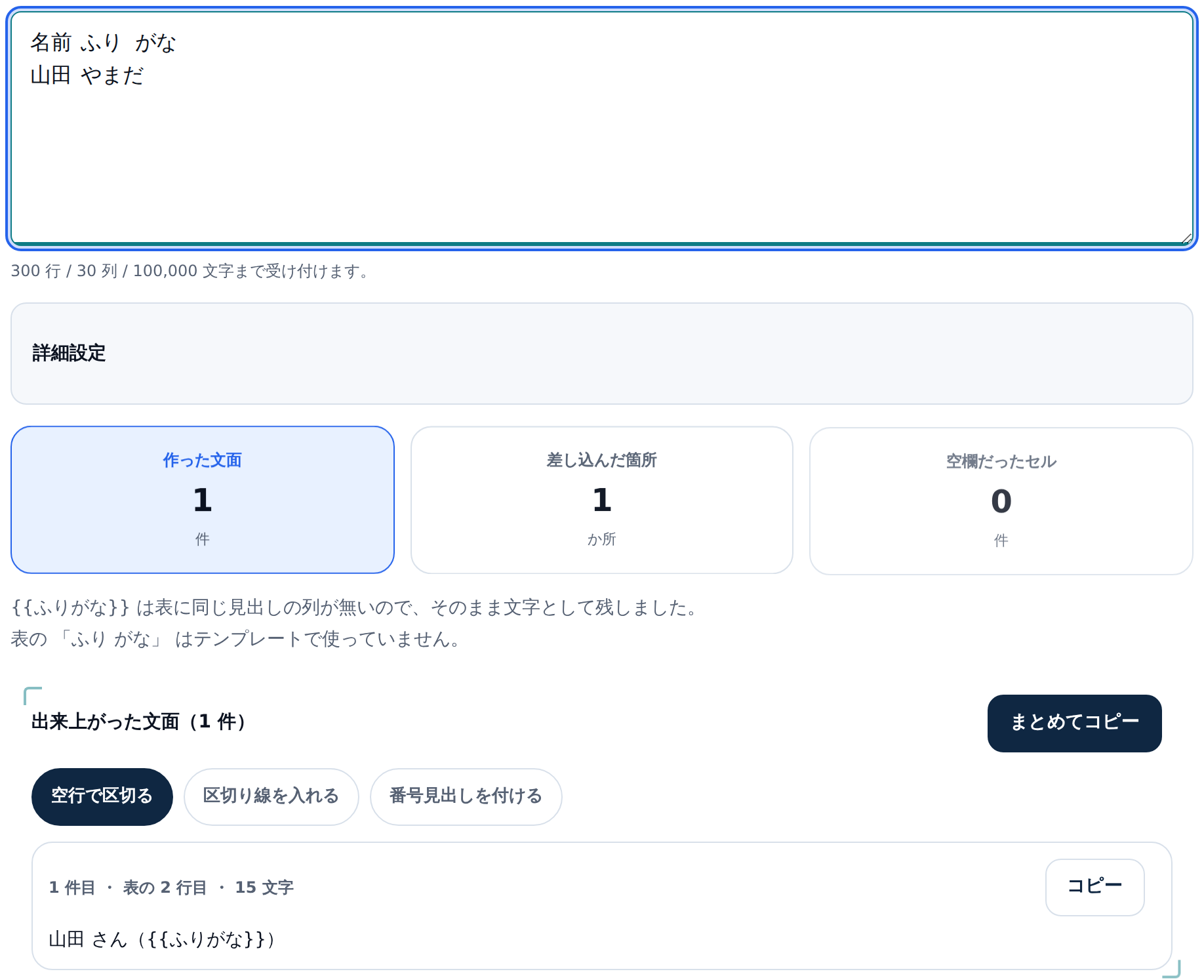Choose 番号見出しを付ける separator option

(x=466, y=796)
